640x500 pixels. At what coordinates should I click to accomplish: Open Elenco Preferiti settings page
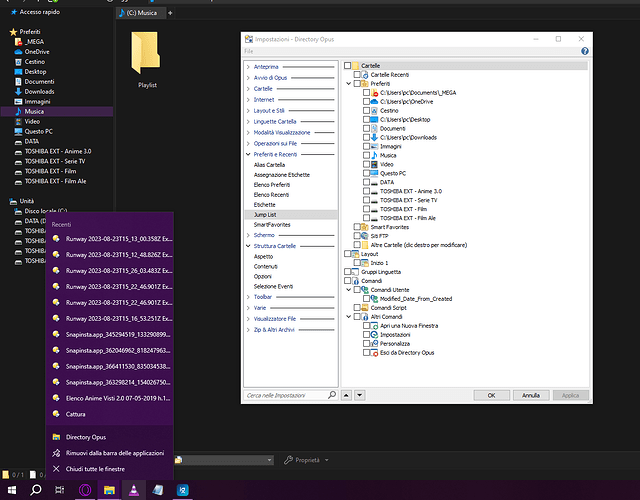coord(272,185)
